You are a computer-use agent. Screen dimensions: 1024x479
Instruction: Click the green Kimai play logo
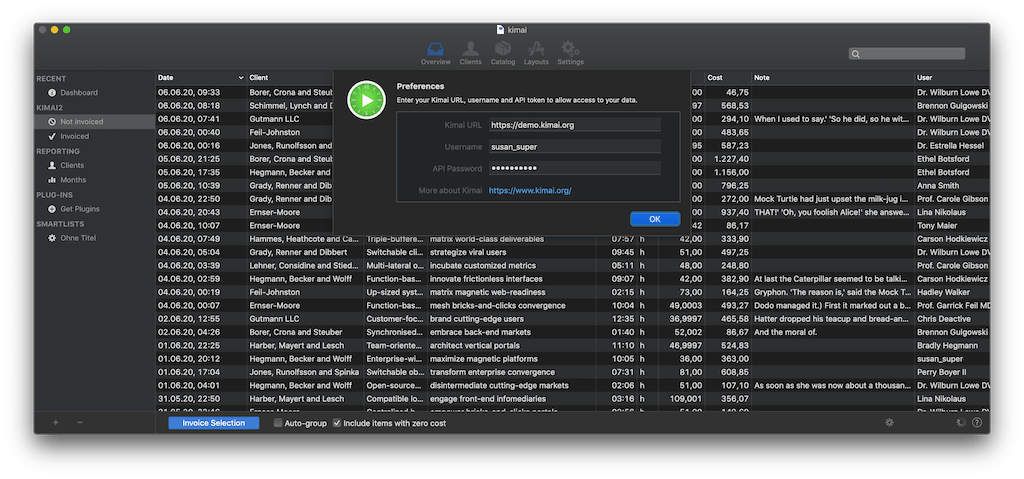coord(366,100)
